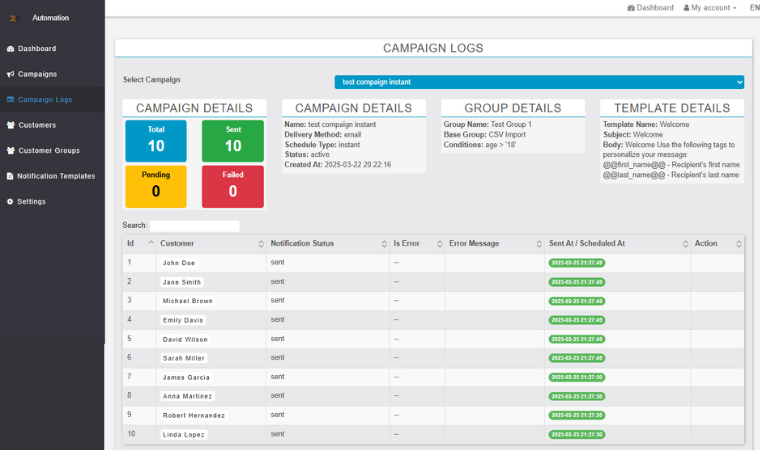
Task: Click customer John Doe
Action: [179, 263]
